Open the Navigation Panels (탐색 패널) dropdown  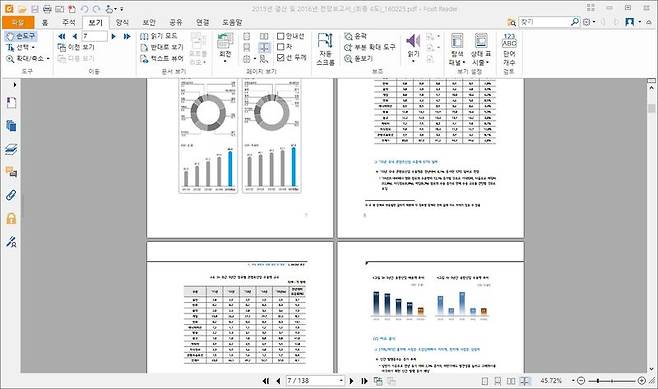457,49
